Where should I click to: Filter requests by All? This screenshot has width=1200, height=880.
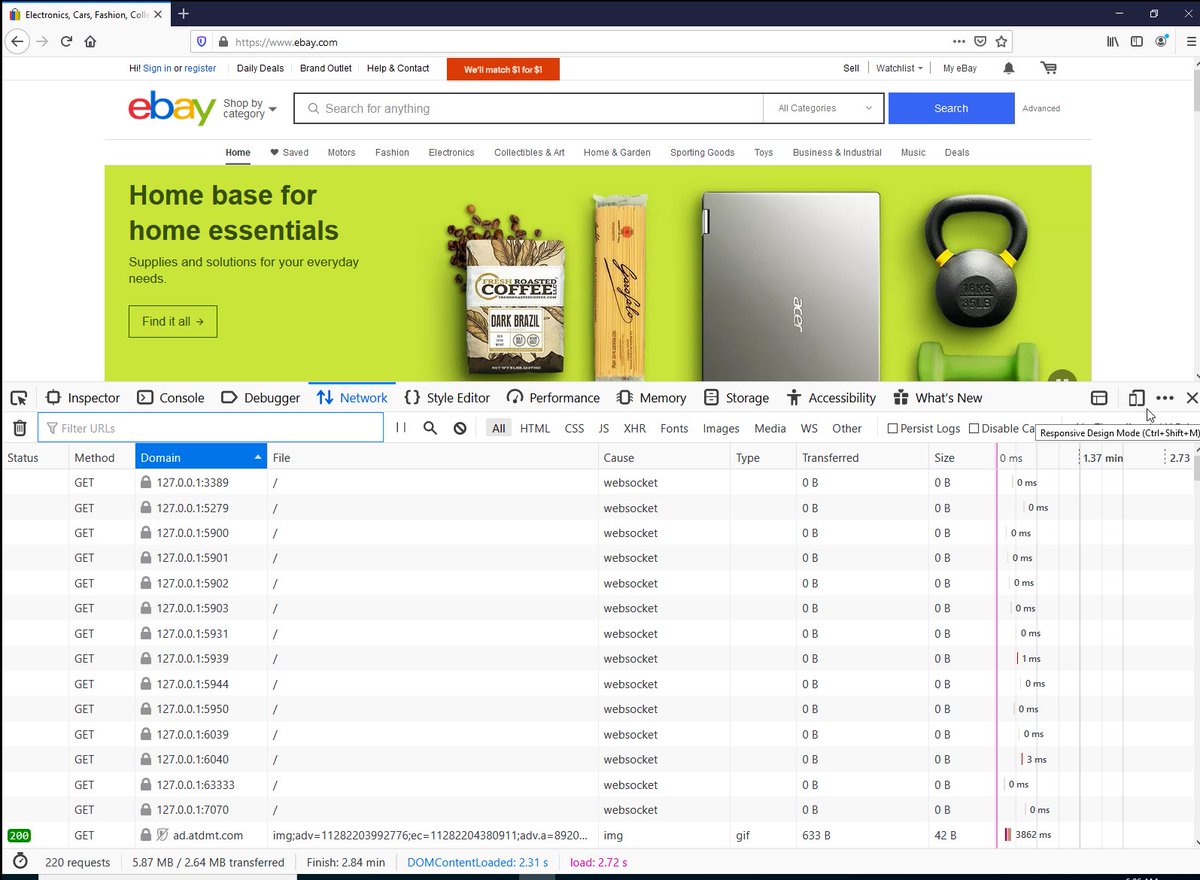pyautogui.click(x=498, y=428)
